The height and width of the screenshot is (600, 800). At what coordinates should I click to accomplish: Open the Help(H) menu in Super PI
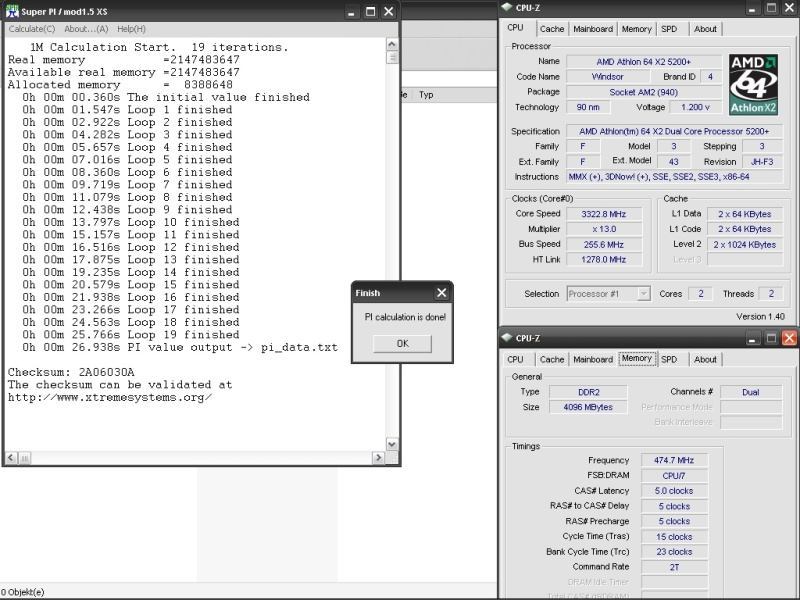(131, 29)
